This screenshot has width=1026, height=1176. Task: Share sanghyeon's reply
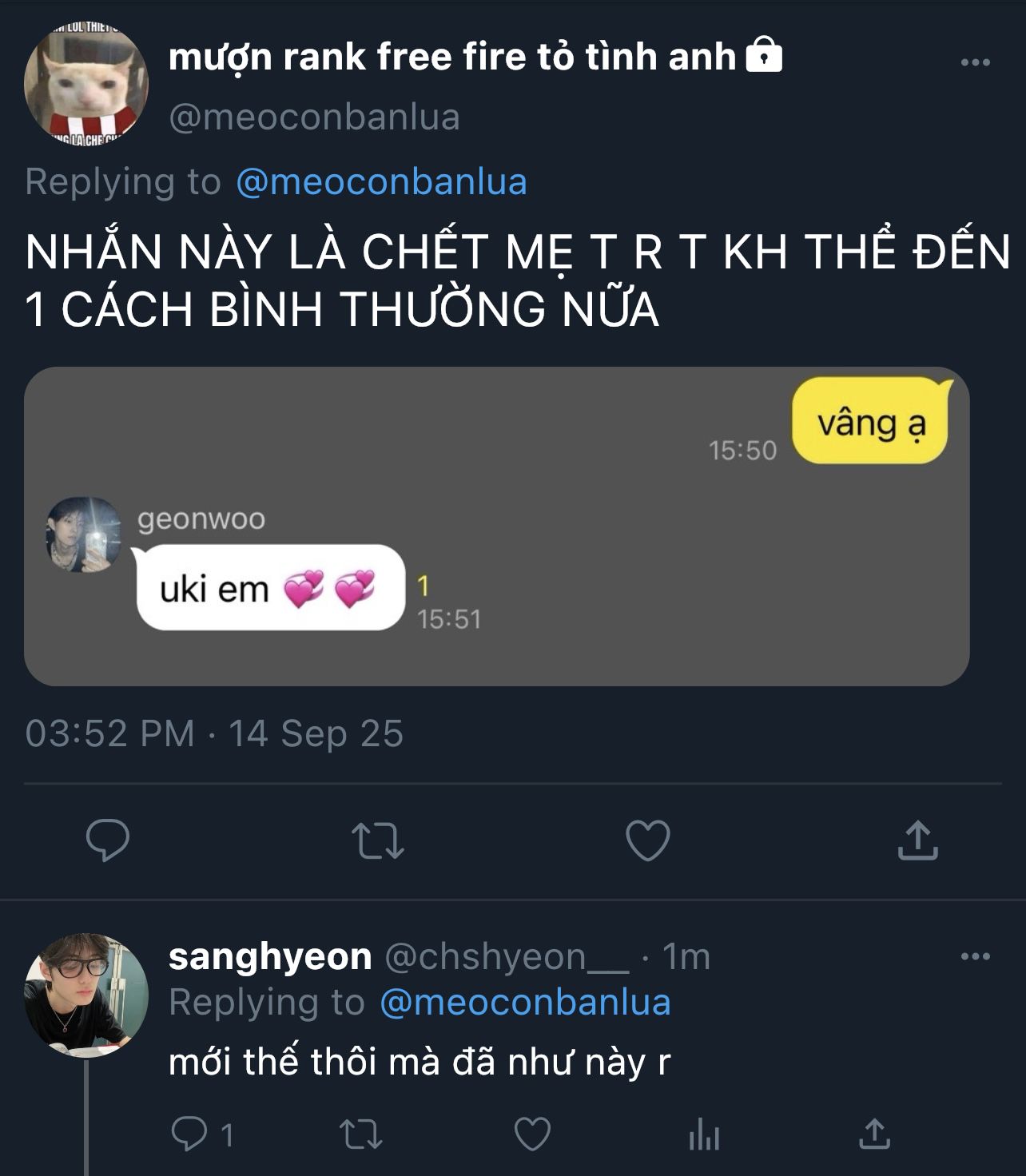(x=874, y=1134)
